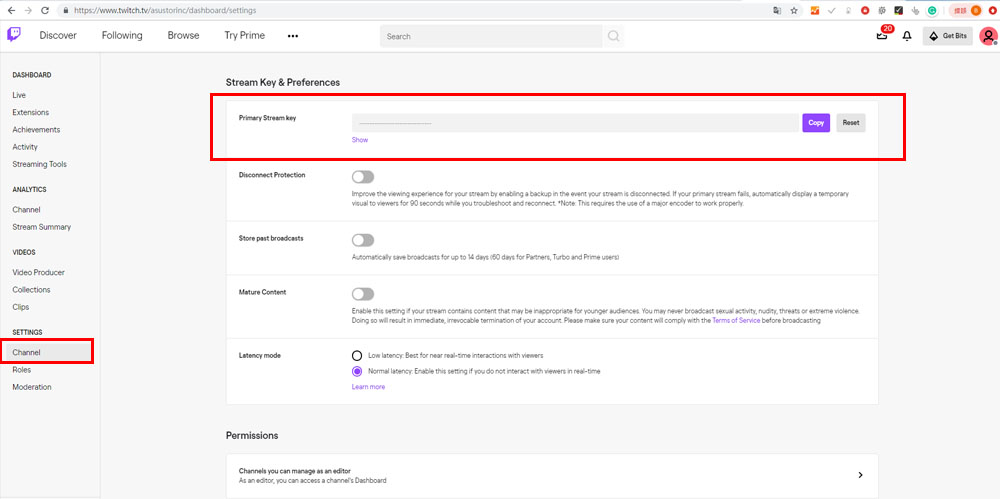
Task: Select Normal latency mode
Action: coord(357,371)
